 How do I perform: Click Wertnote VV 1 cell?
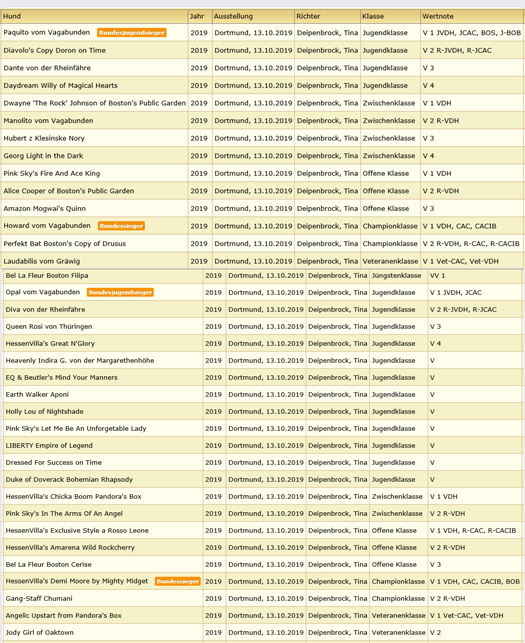(437, 276)
